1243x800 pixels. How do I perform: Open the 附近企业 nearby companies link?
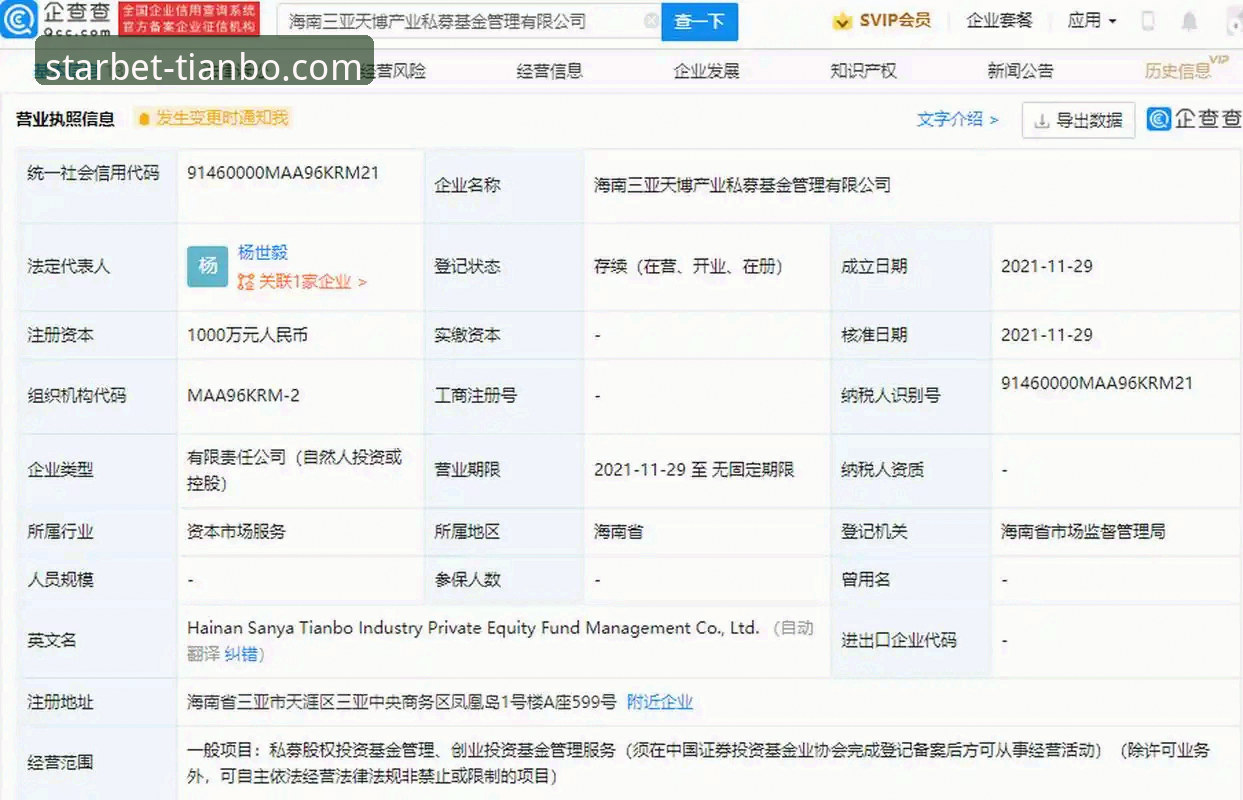tap(659, 702)
